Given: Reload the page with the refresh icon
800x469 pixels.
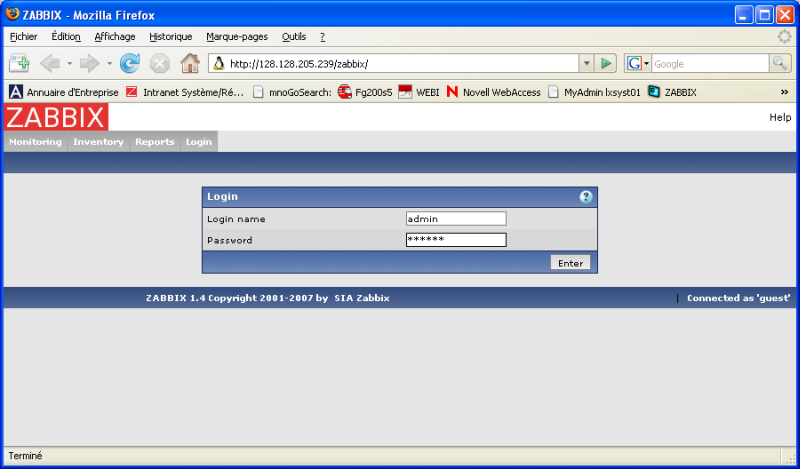Looking at the screenshot, I should (x=130, y=64).
